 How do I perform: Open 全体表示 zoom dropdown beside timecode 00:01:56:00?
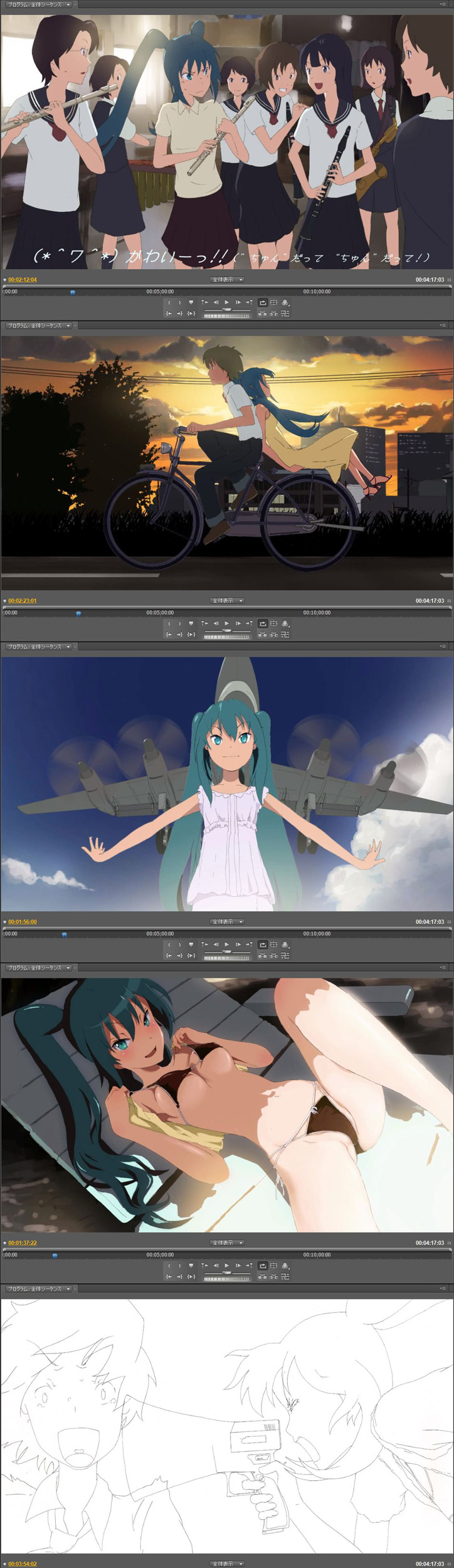tap(226, 922)
